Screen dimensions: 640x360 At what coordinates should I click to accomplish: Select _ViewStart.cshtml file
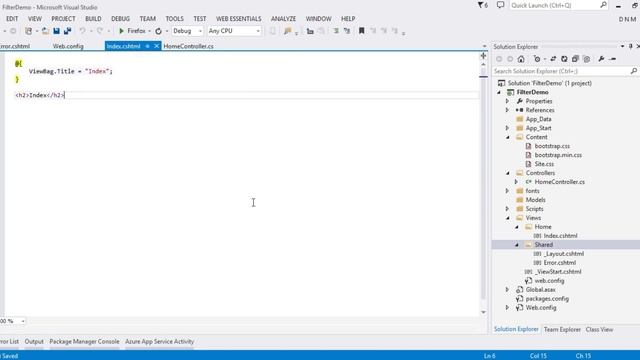coord(558,272)
